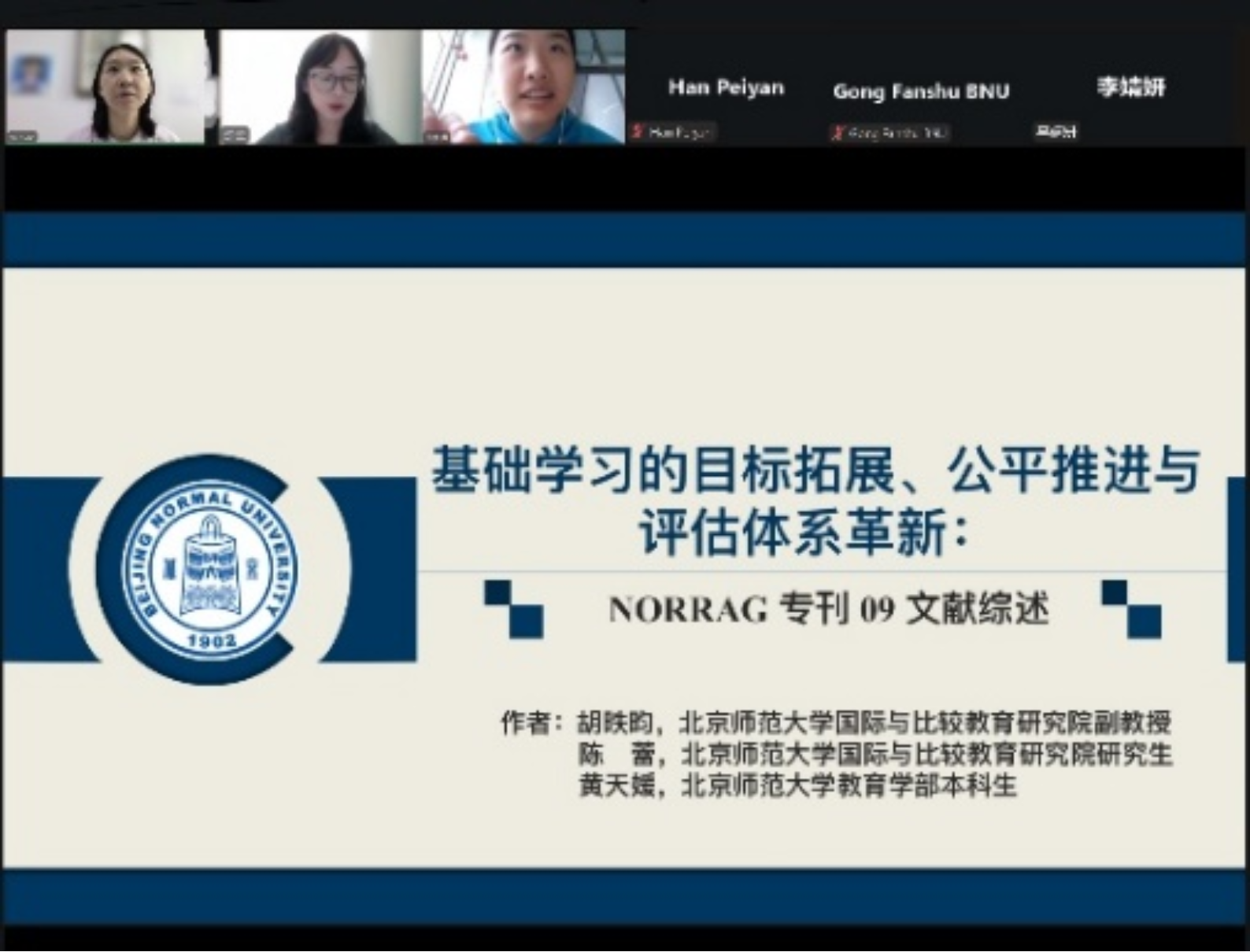Select the video of the participant in blue shirt
Screen dimensions: 1250x952
pyautogui.click(x=523, y=87)
